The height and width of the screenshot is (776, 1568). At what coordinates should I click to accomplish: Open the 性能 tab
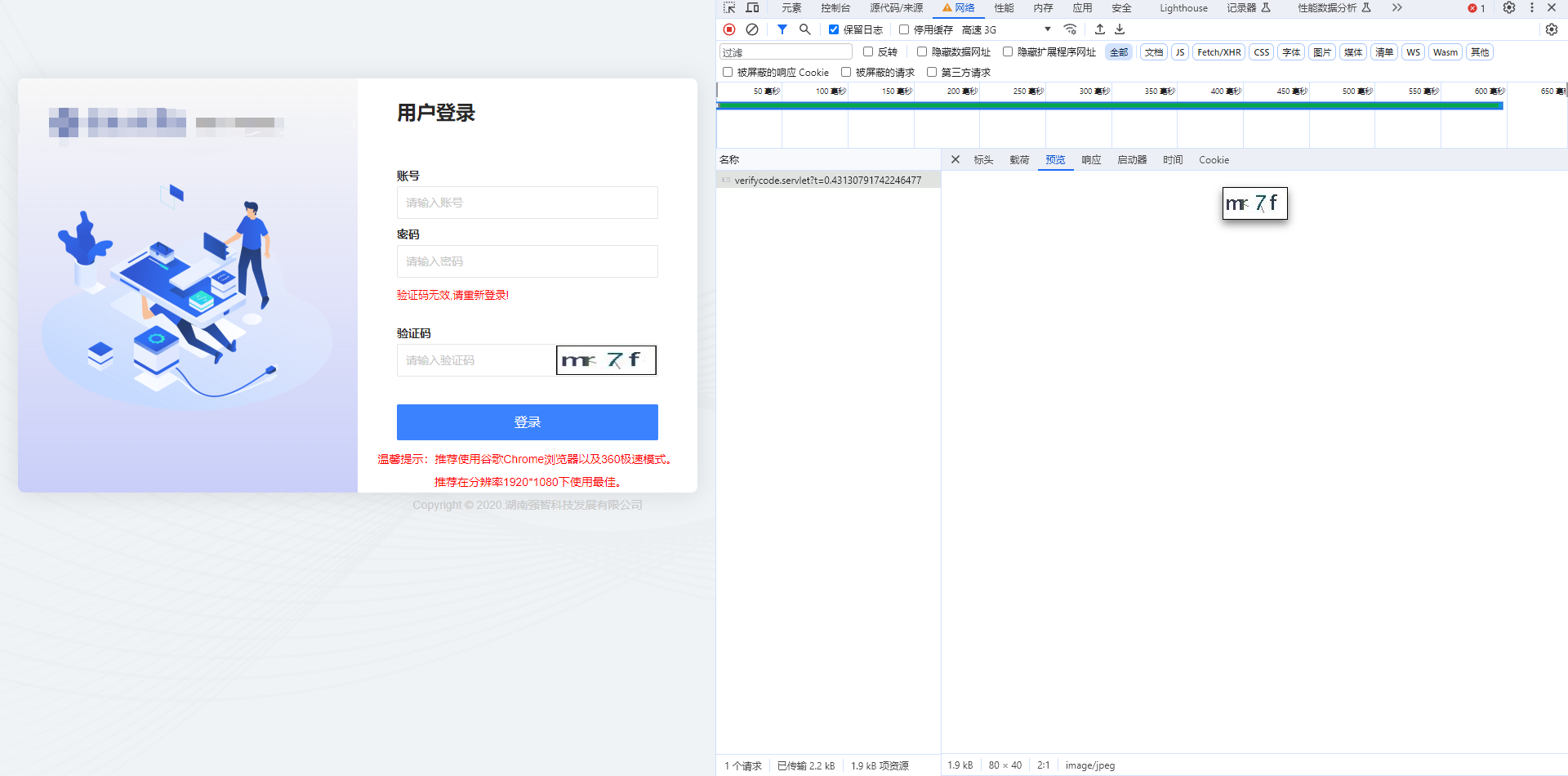(x=1004, y=8)
